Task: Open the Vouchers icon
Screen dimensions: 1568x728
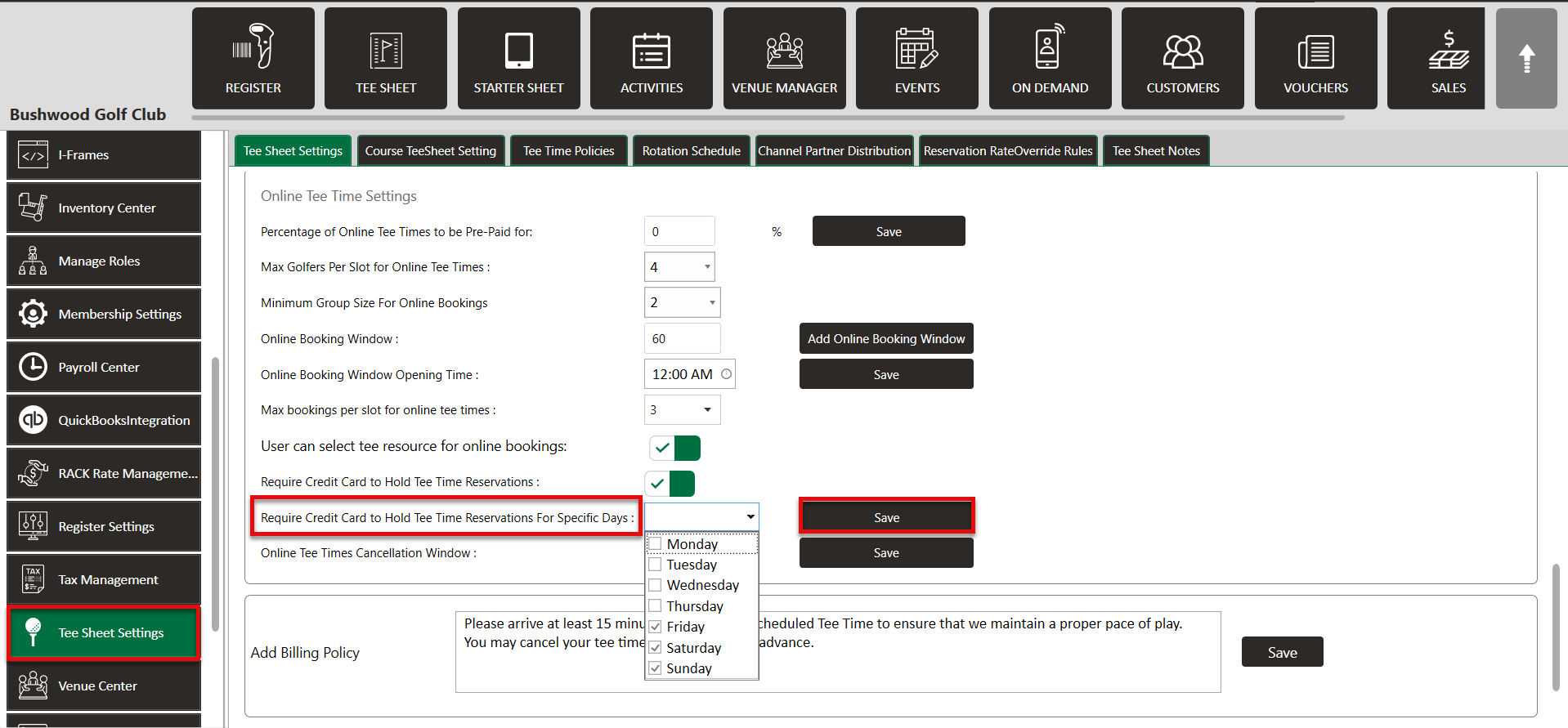Action: tap(1315, 51)
